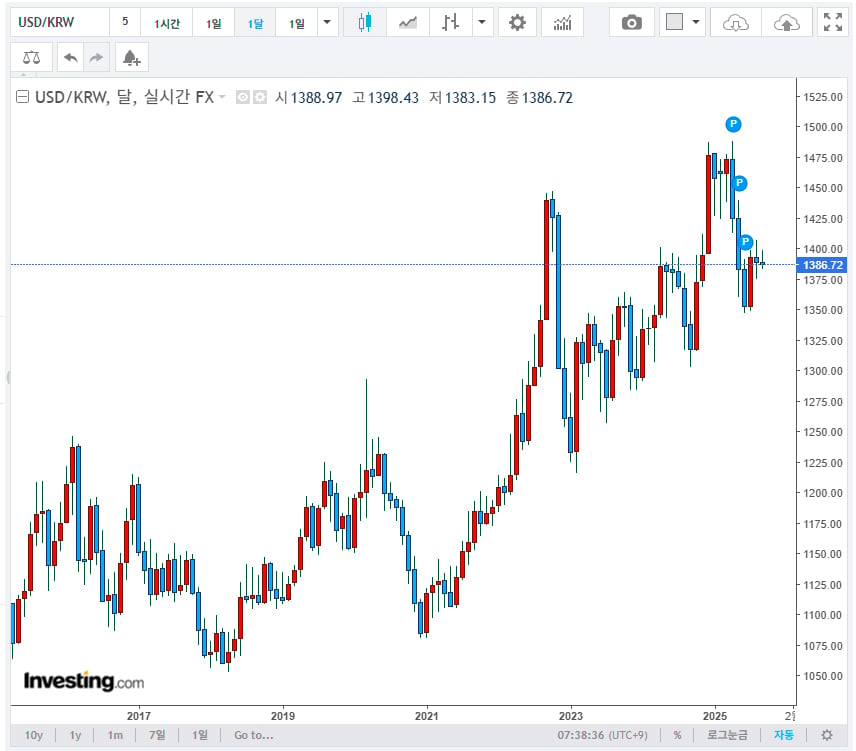Save chart using cloud upload icon
The image size is (856, 751).
tap(786, 22)
